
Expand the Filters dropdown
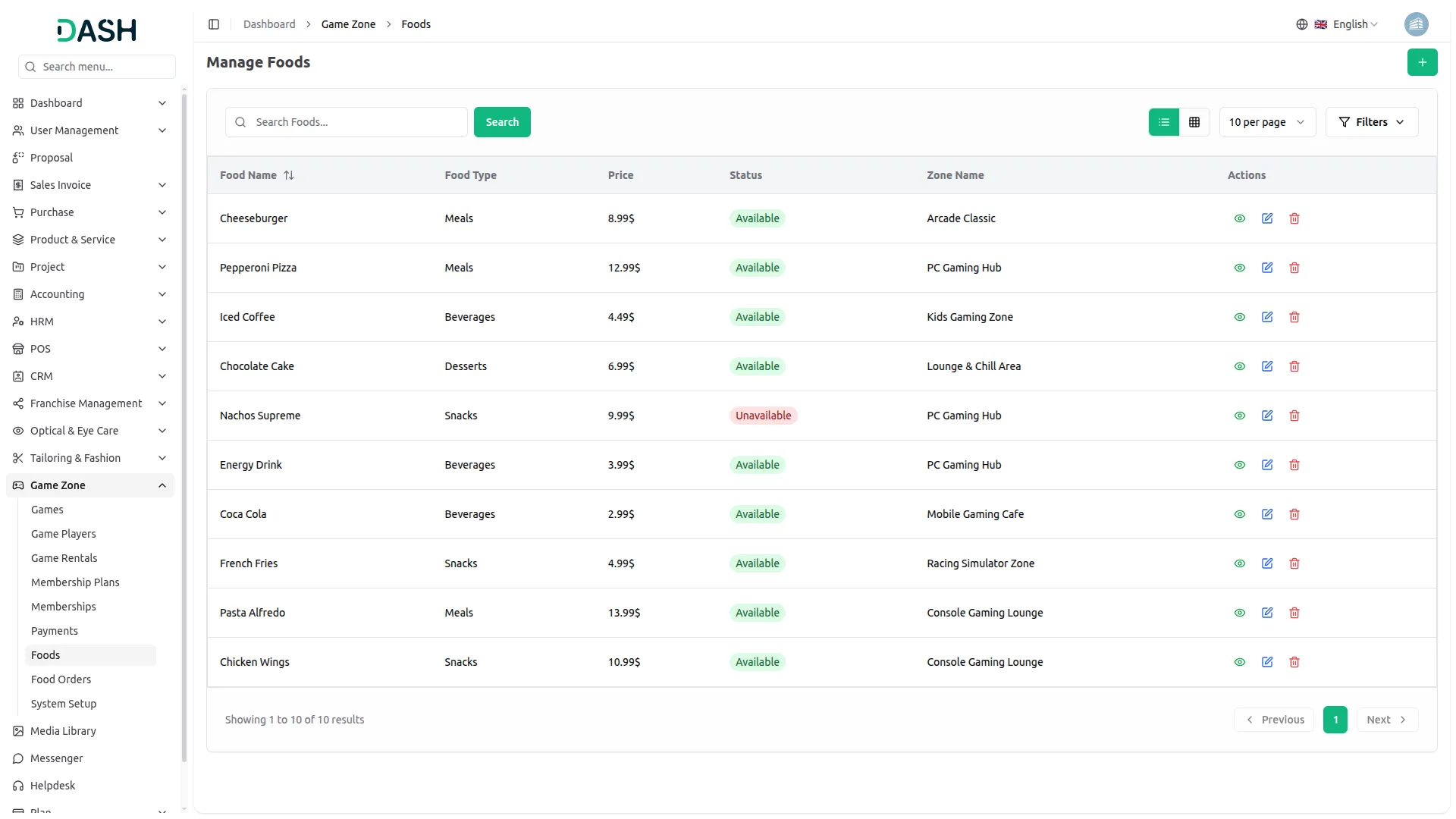coord(1371,122)
